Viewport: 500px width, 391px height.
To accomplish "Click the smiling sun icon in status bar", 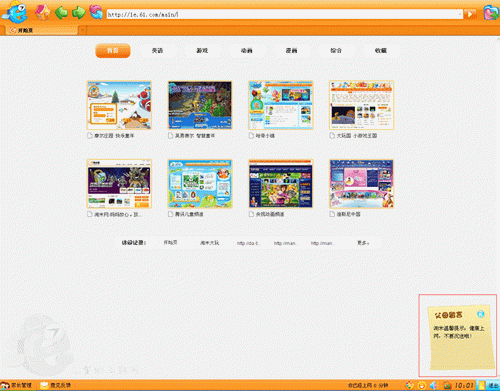I will point(422,385).
